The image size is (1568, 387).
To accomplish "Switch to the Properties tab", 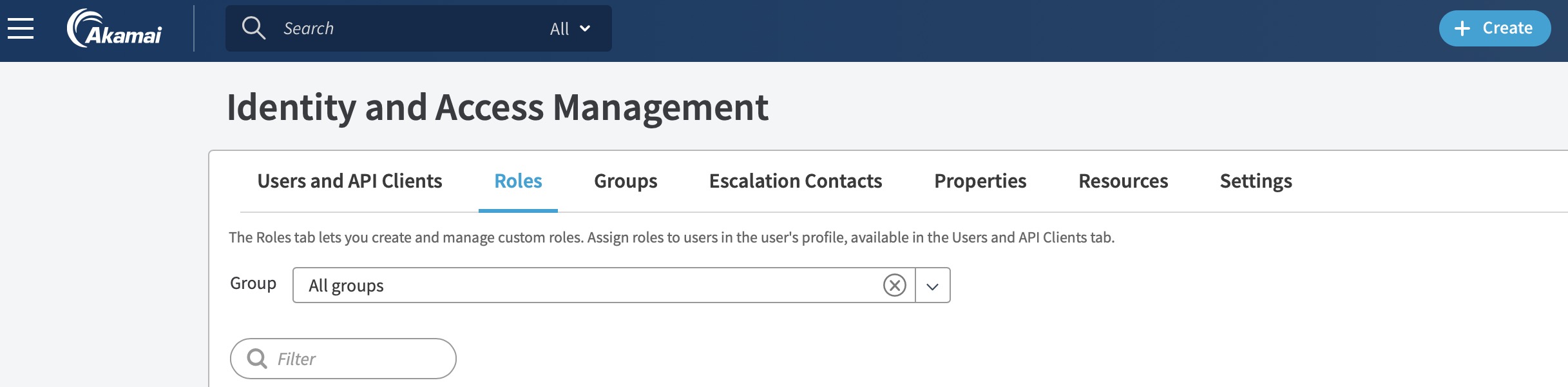I will (980, 181).
